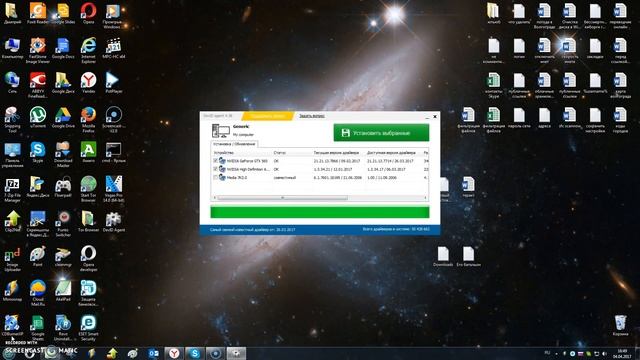Select the yellow tab in DevID Agent title bar

tap(268, 116)
